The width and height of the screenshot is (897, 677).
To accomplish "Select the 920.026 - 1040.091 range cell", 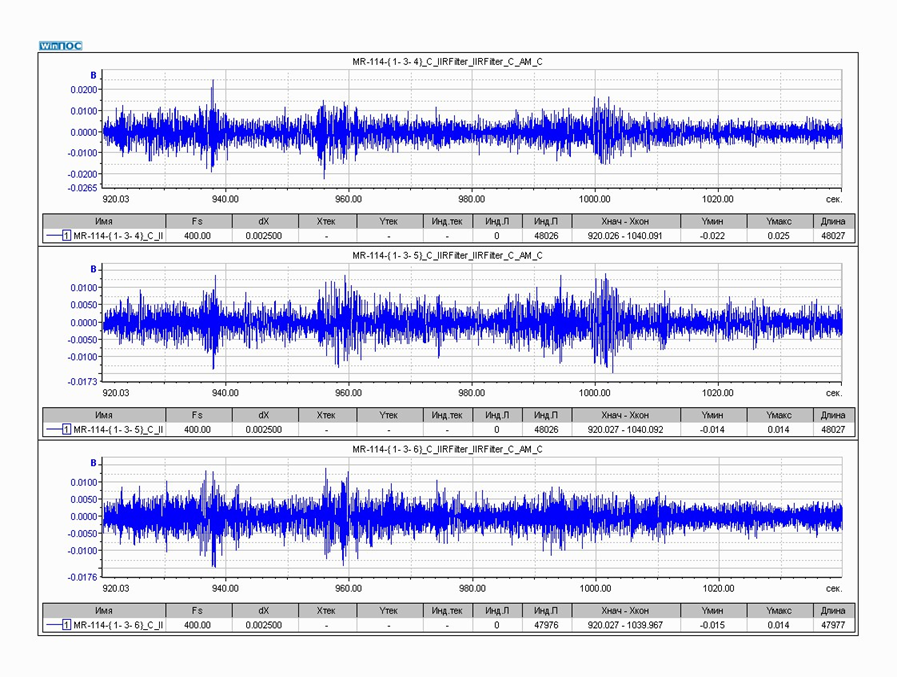I will [x=625, y=235].
